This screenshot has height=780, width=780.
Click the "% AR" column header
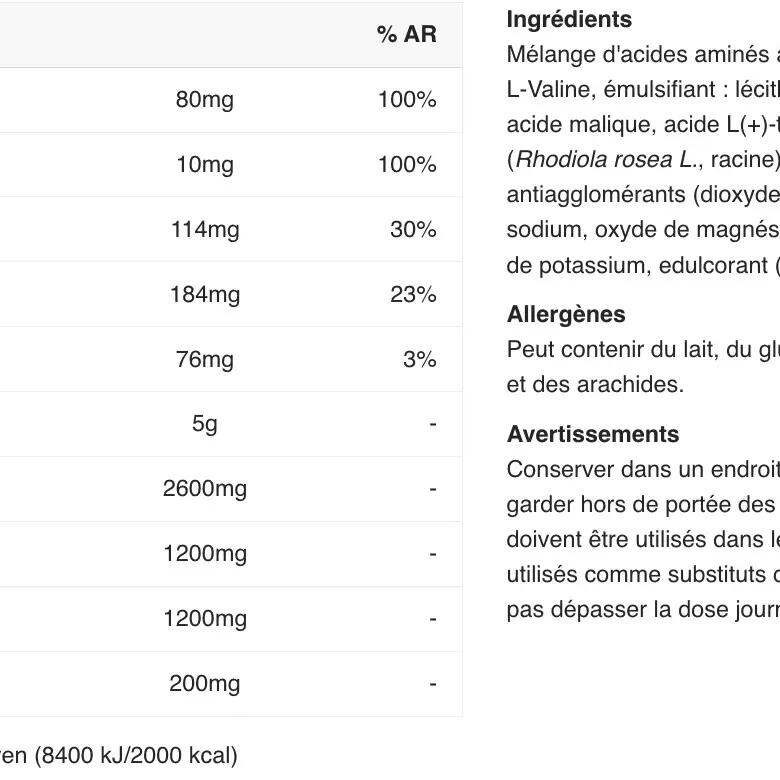click(x=406, y=34)
